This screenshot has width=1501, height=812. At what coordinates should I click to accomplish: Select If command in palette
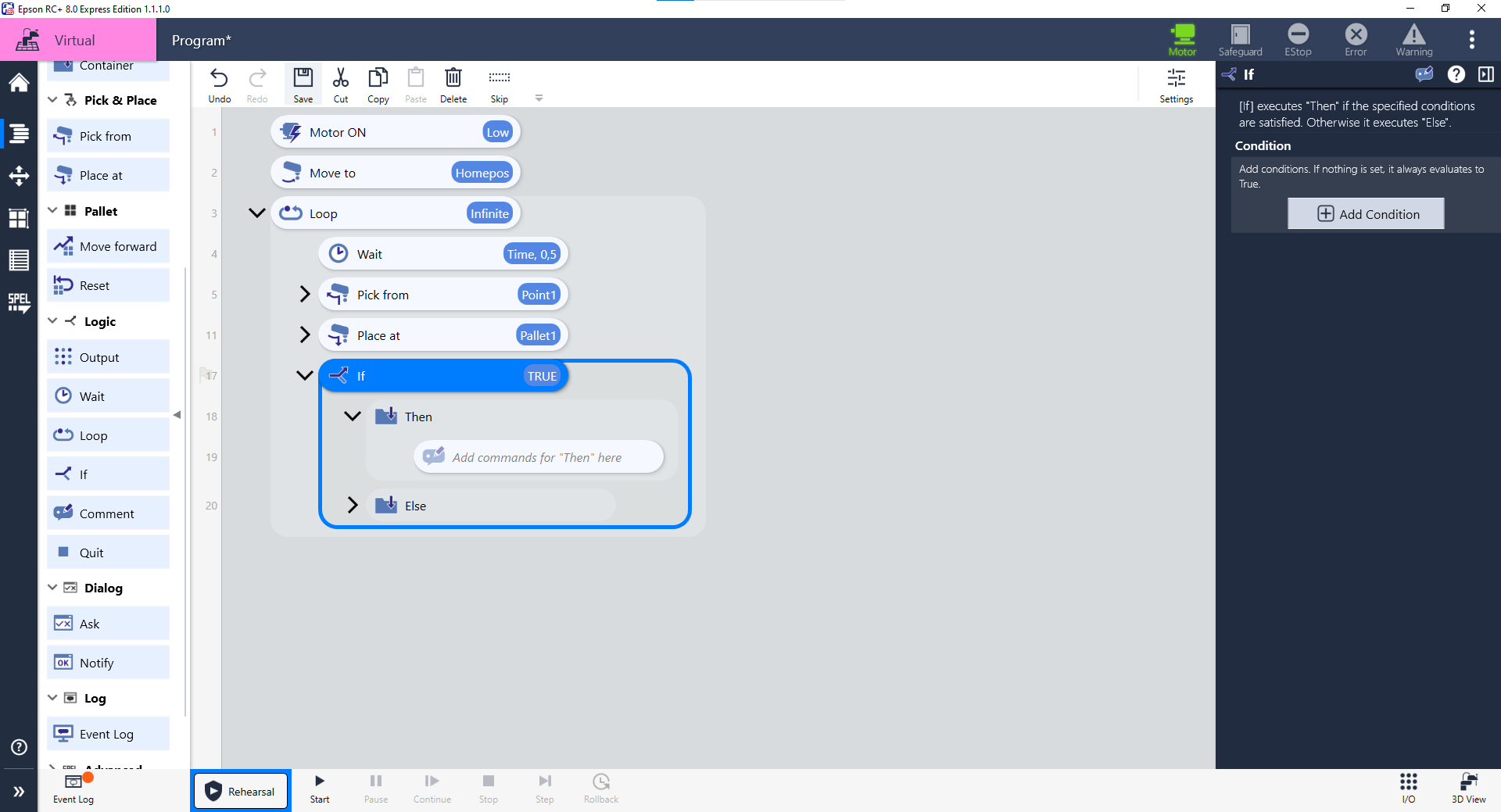[x=108, y=474]
